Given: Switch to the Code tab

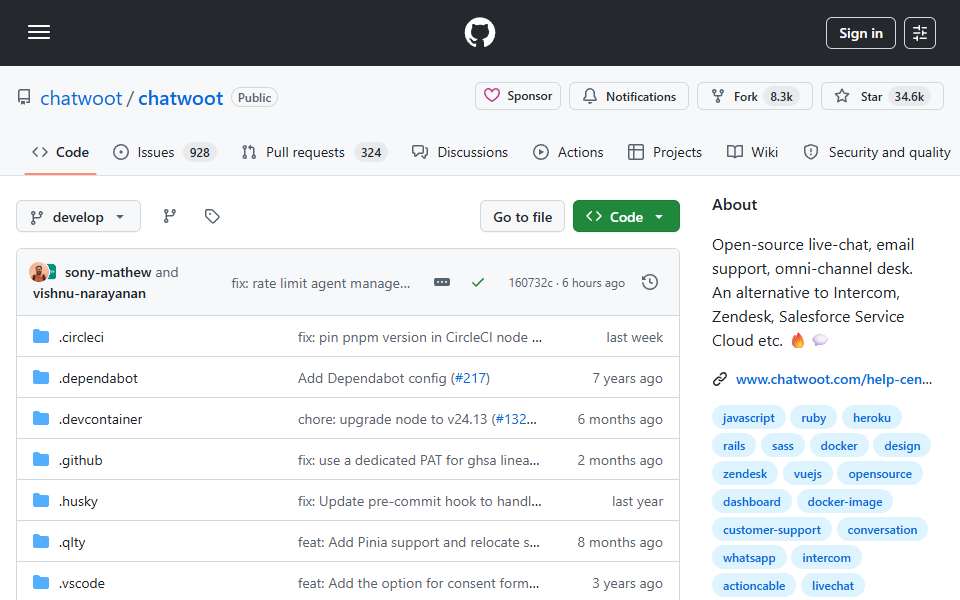Looking at the screenshot, I should tap(60, 152).
